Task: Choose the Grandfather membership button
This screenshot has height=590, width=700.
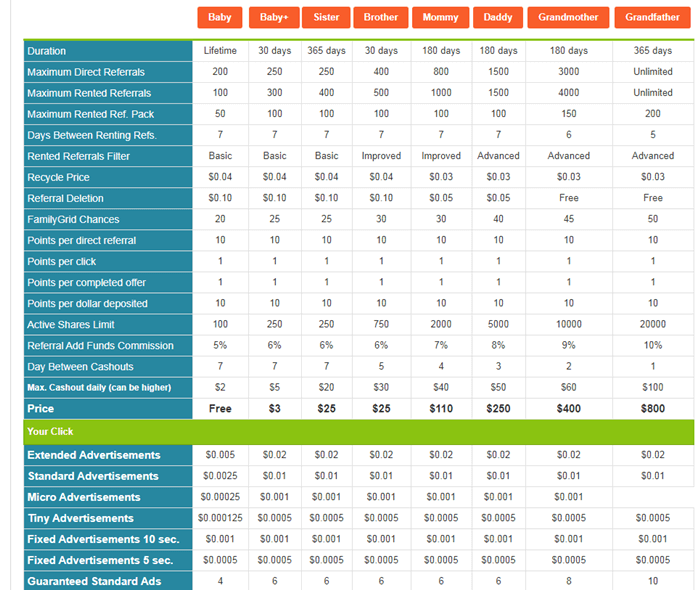Action: click(652, 17)
